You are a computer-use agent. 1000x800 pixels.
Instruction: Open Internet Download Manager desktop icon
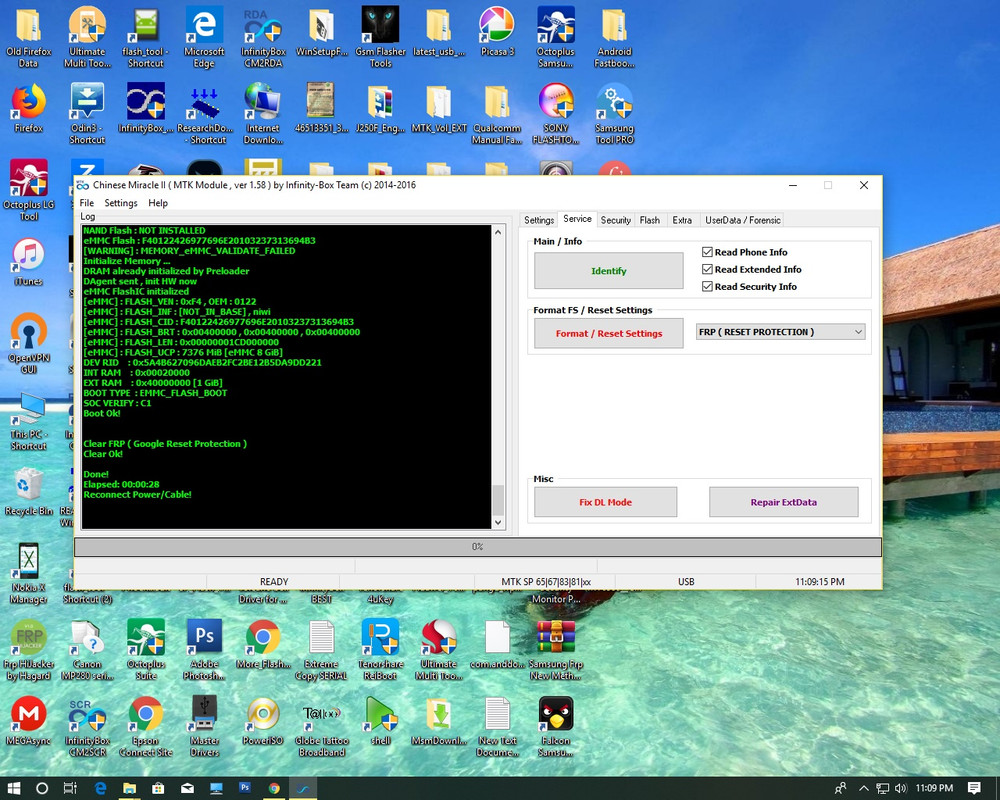263,114
